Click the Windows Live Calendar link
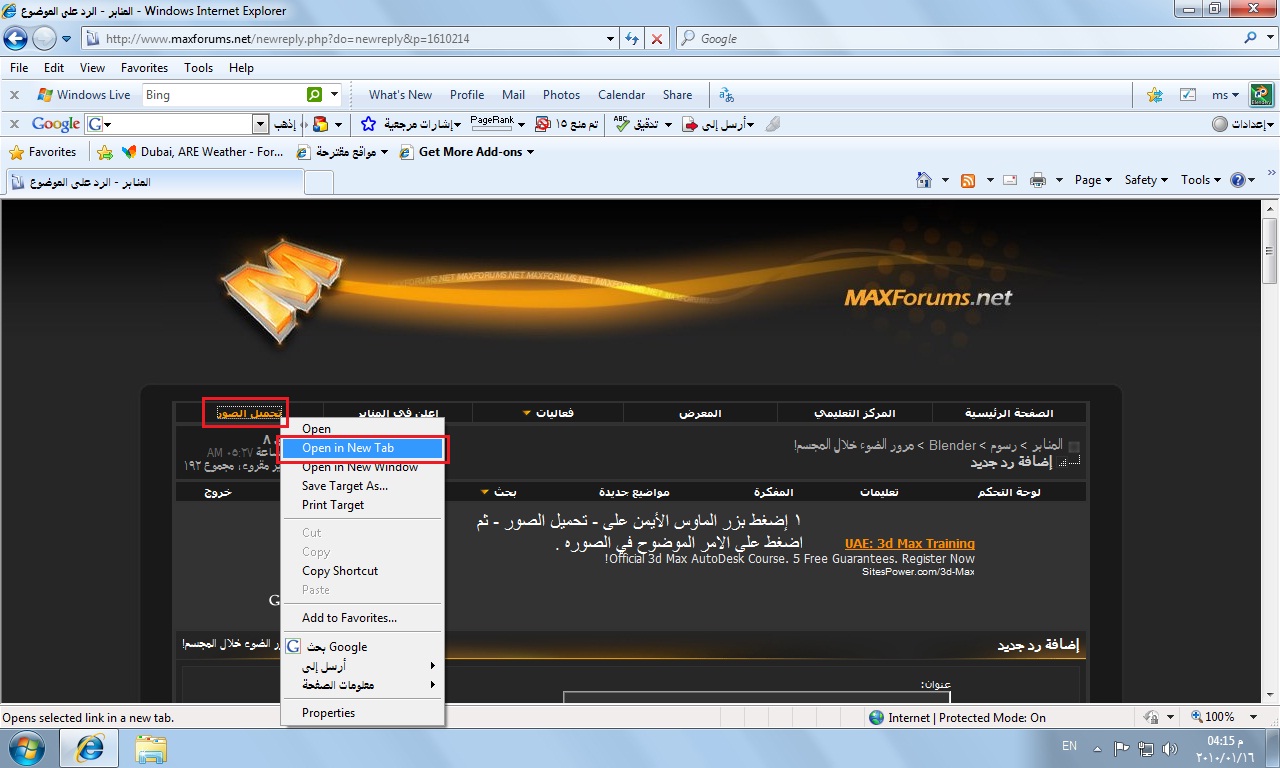1280x768 pixels. pos(621,95)
